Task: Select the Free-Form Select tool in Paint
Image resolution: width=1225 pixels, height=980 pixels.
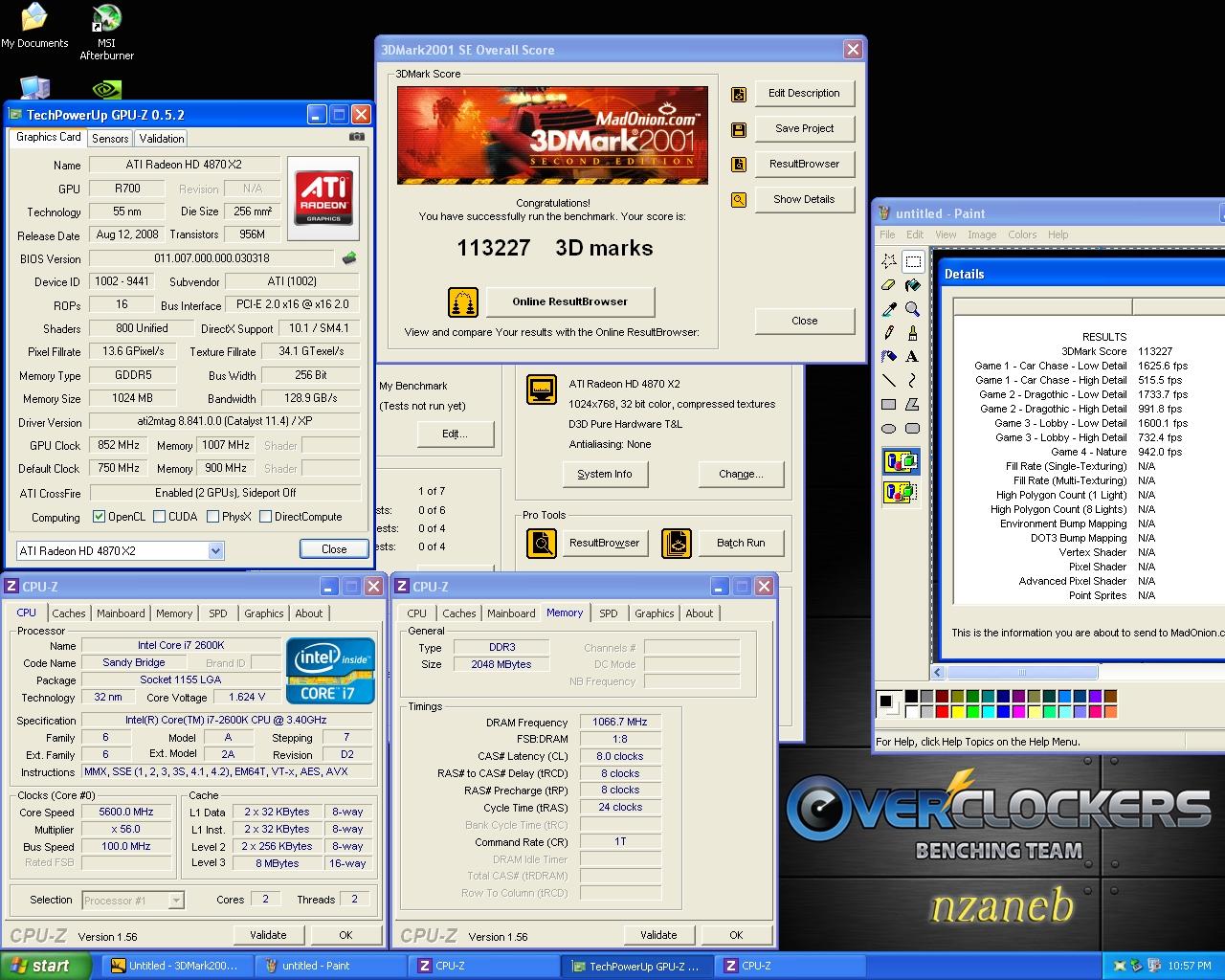Action: pos(889,261)
